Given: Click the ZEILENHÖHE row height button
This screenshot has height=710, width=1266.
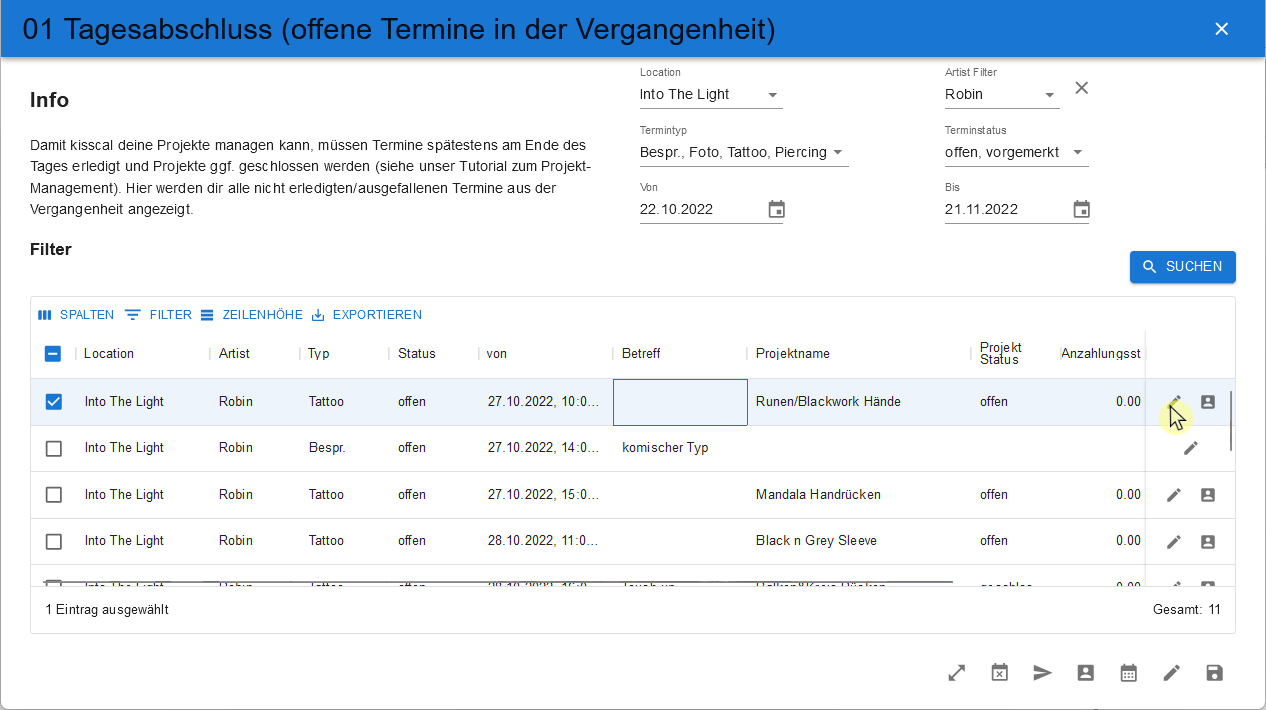Looking at the screenshot, I should (251, 315).
